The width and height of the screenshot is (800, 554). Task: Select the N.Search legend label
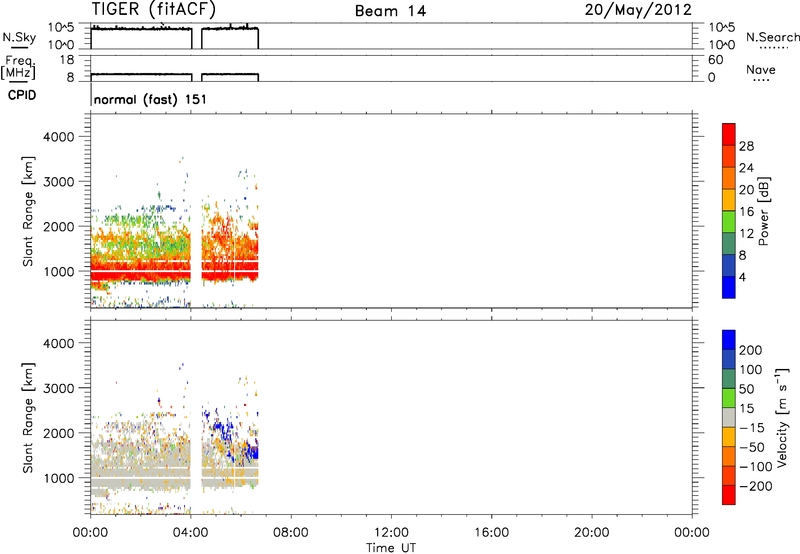772,37
